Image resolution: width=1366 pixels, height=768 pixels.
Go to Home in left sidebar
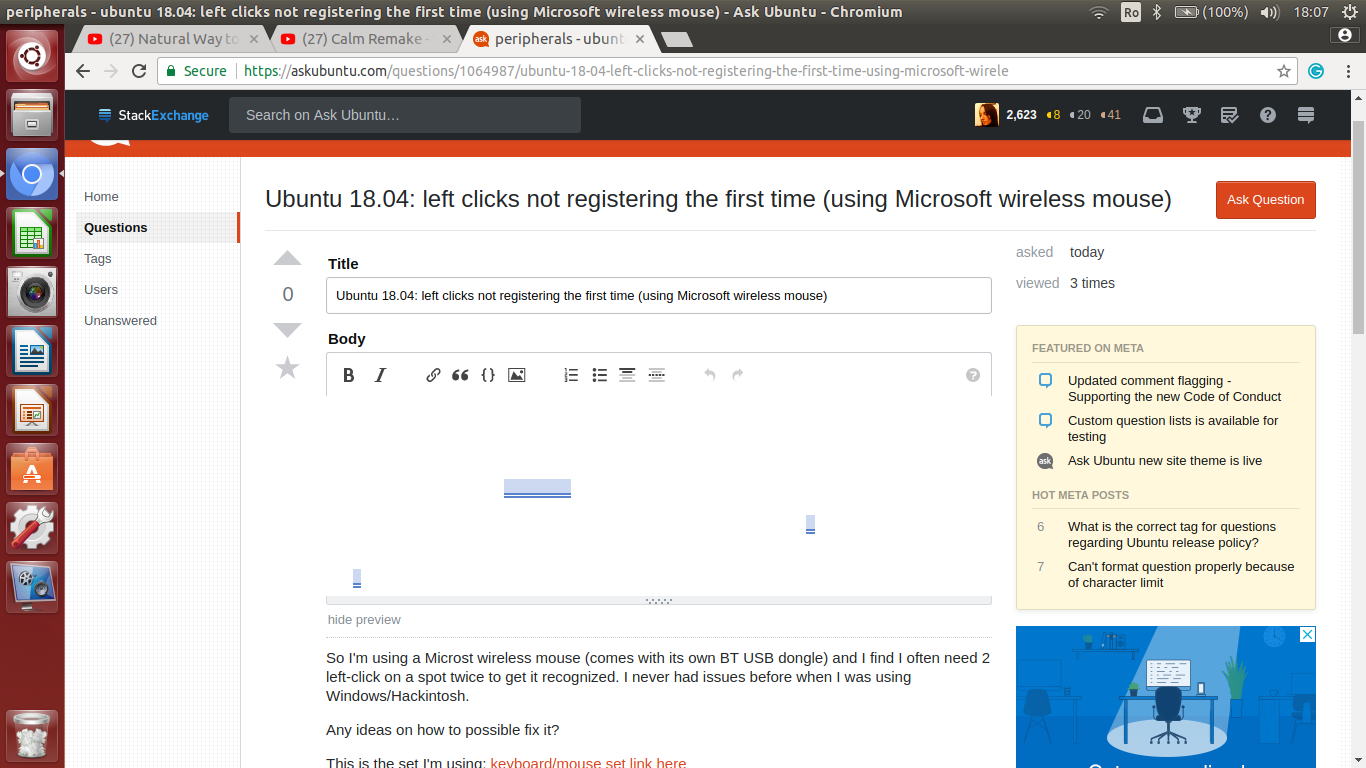(x=101, y=196)
